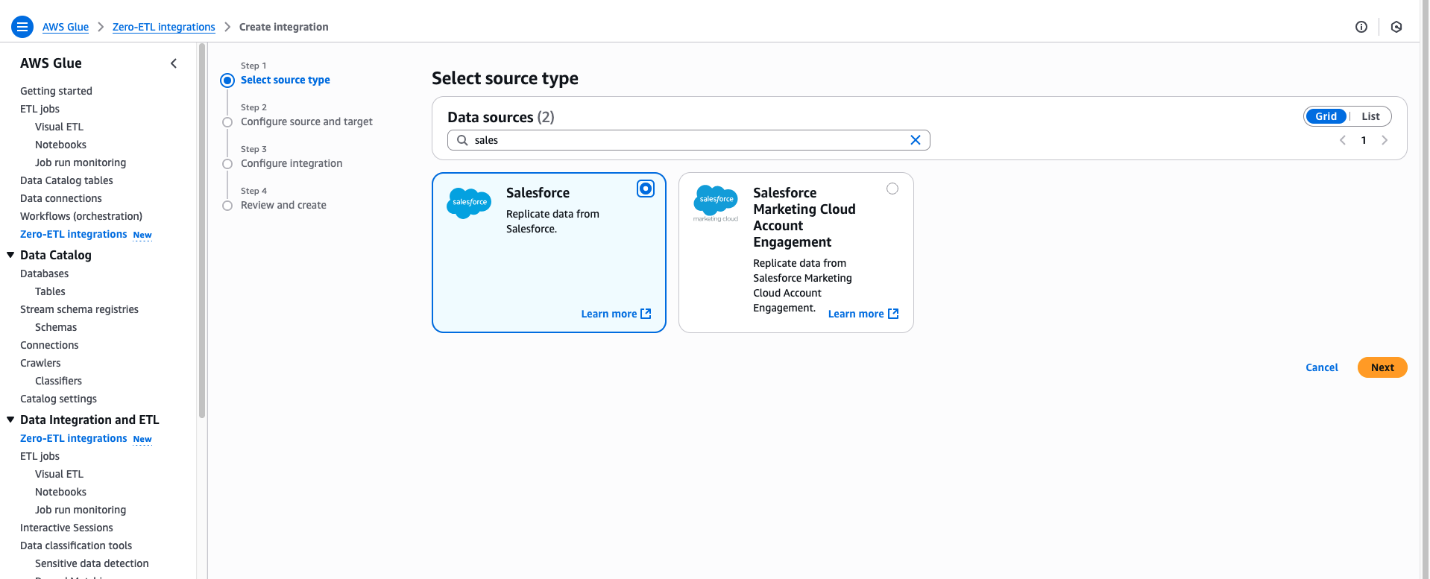Click the next page chevron in pagination
Screen dimensions: 1430x579
pyautogui.click(x=1385, y=140)
